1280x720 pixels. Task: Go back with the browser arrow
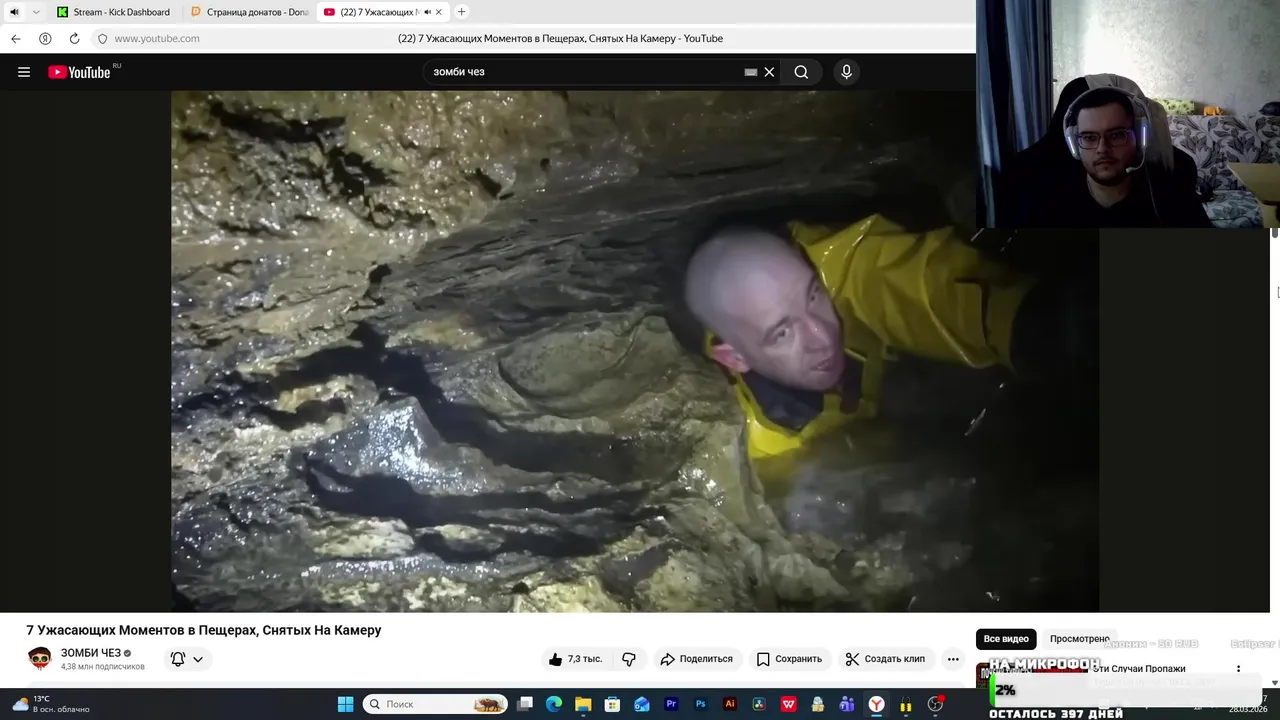(x=16, y=39)
